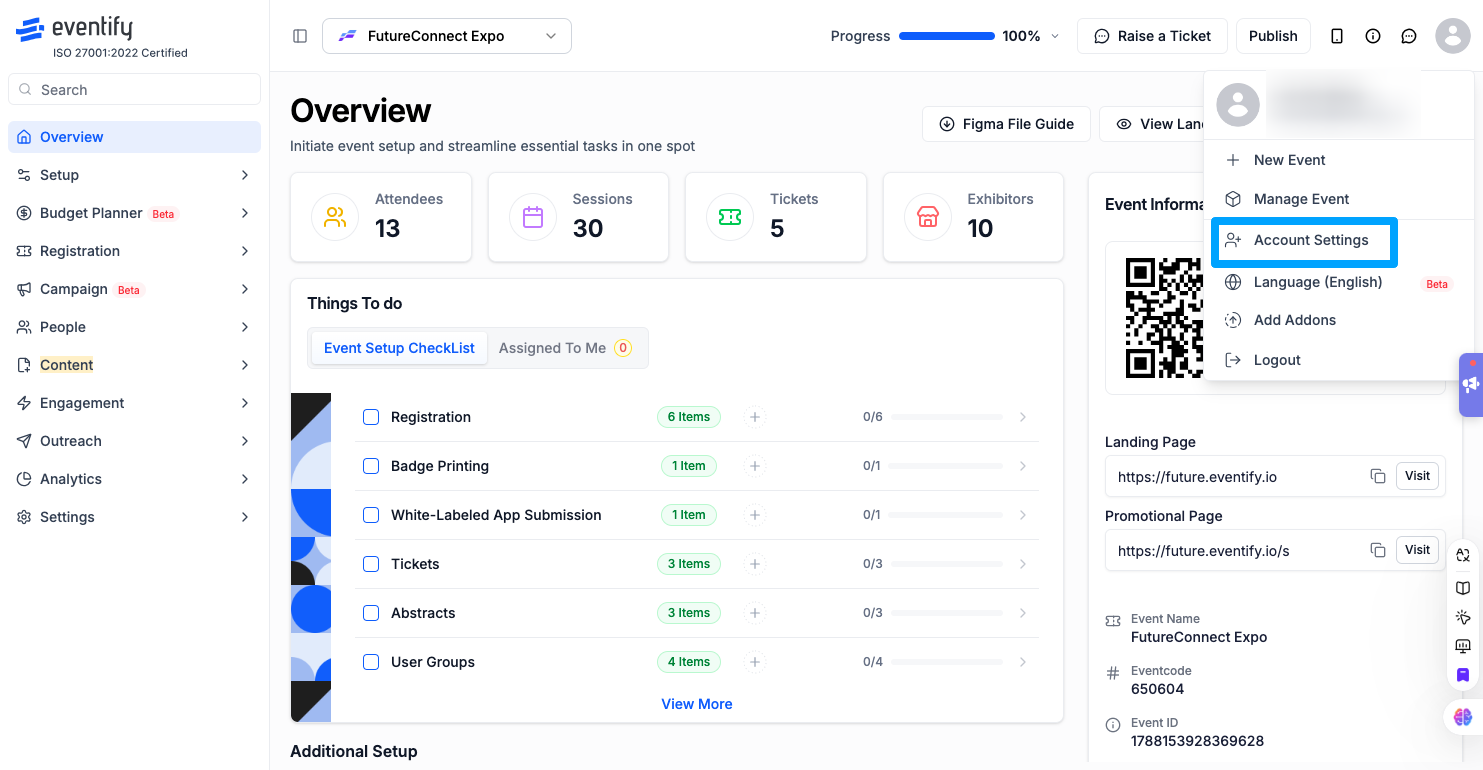Open the Figma File Guide button

[1006, 124]
